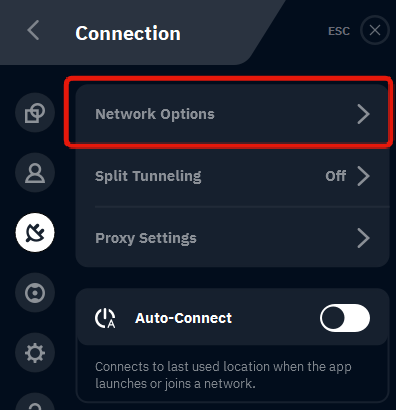The image size is (396, 410).
Task: Open the Account person icon in sidebar
Action: (x=35, y=173)
